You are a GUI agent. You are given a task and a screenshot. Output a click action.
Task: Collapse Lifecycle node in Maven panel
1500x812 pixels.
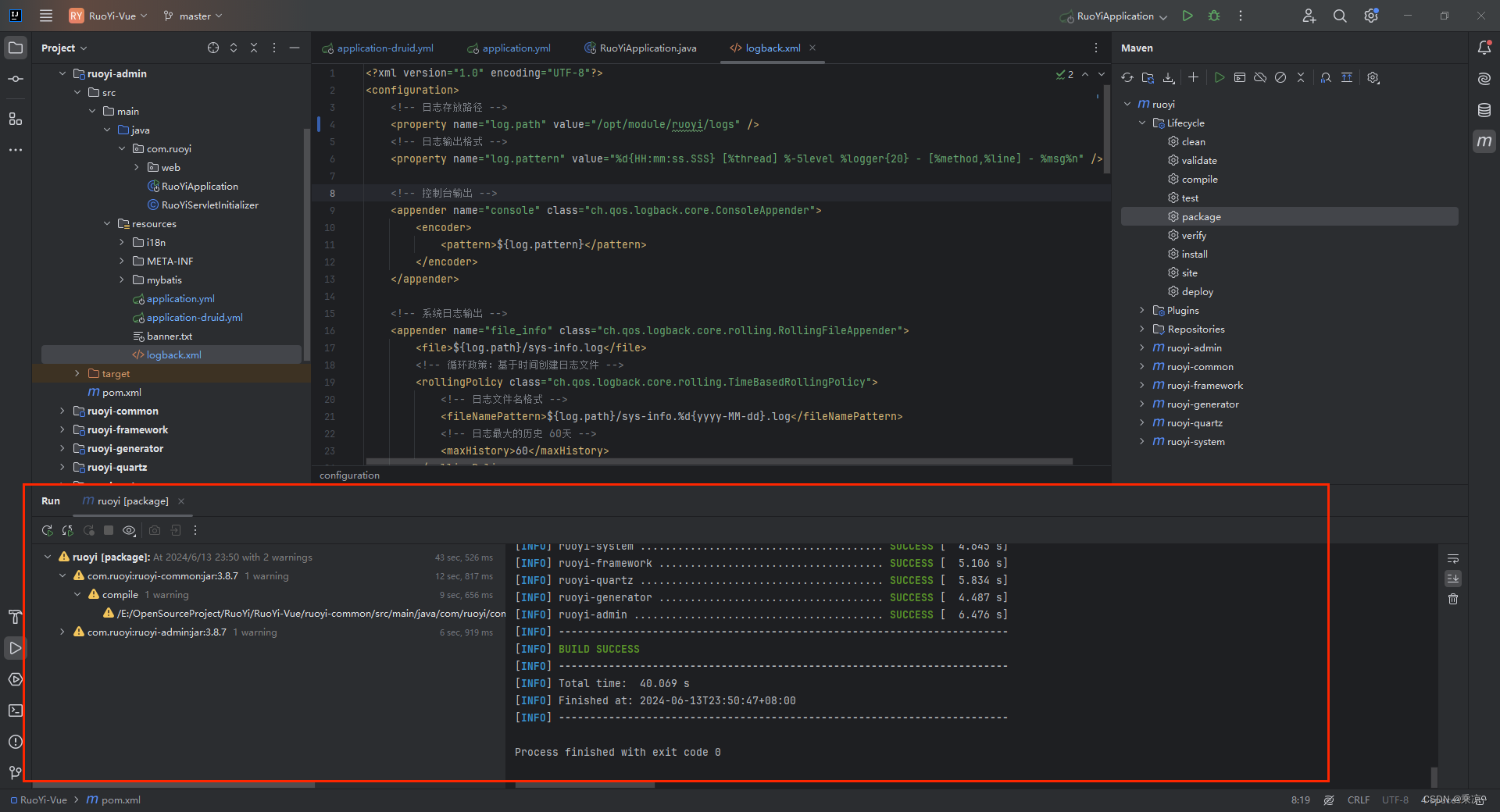tap(1142, 123)
